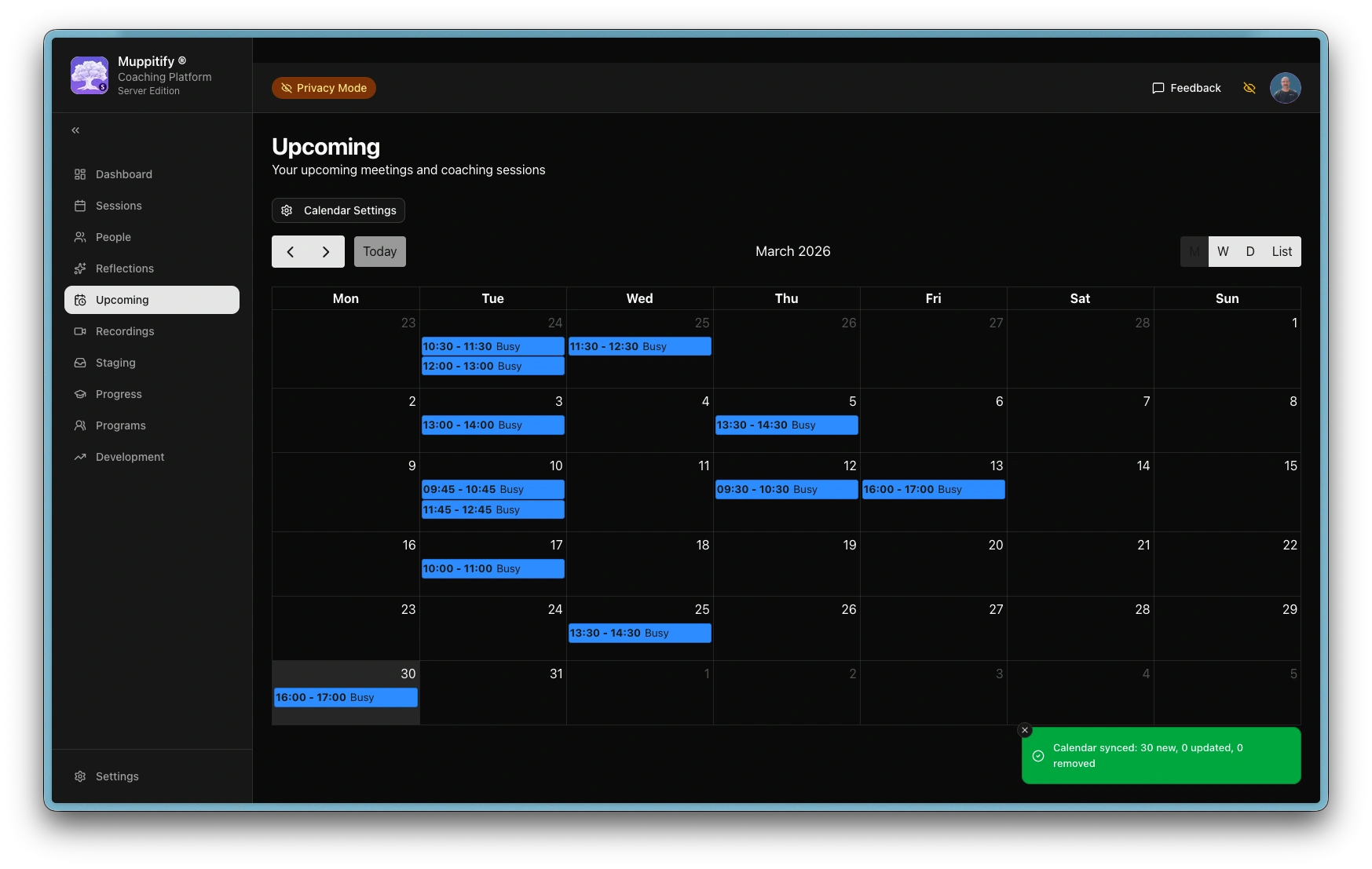Click the Calendar Settings button

(338, 210)
